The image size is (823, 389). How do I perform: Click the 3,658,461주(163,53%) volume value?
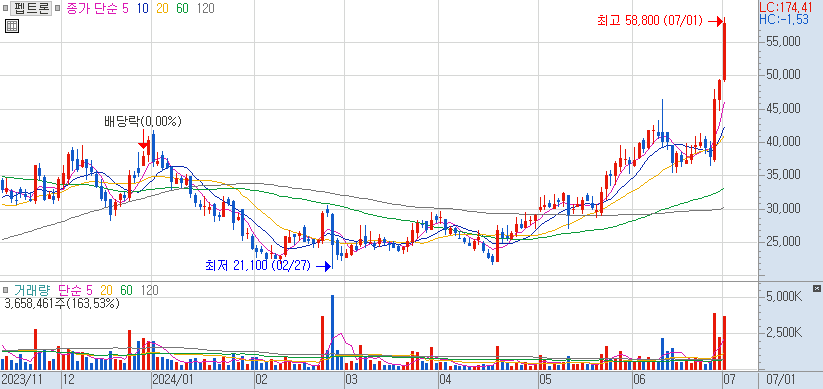tap(62, 303)
